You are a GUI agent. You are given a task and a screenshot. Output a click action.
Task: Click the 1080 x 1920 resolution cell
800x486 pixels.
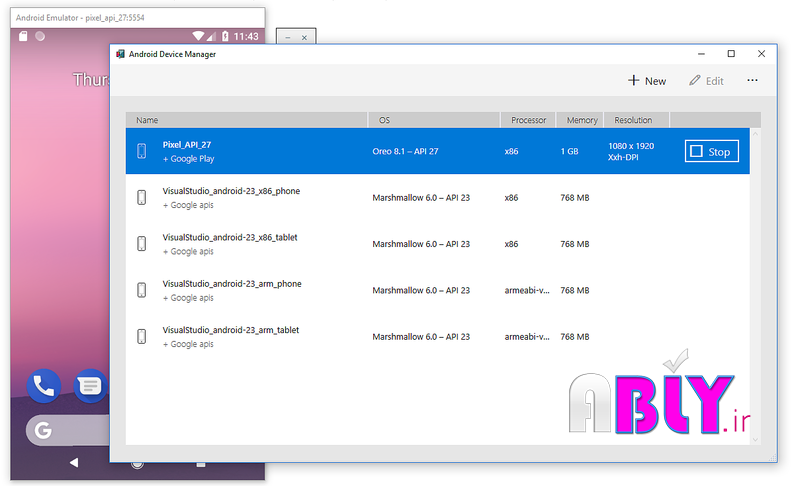(x=631, y=151)
